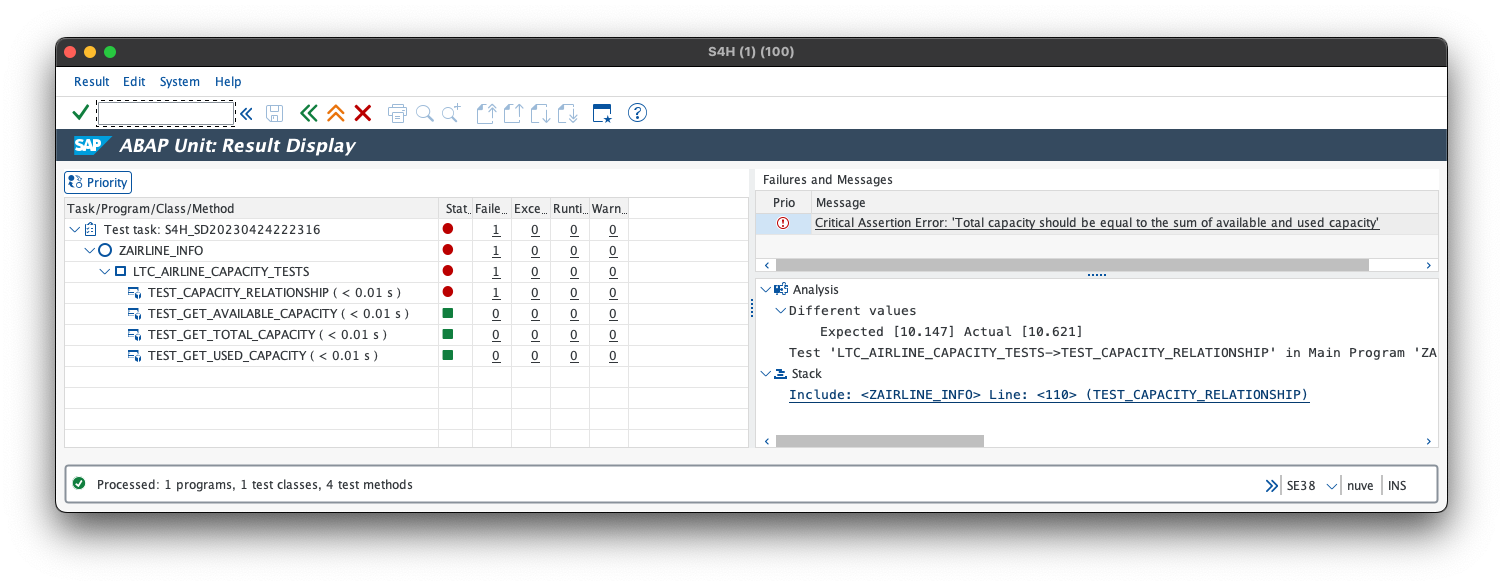Click the Save diskette icon

pos(274,113)
